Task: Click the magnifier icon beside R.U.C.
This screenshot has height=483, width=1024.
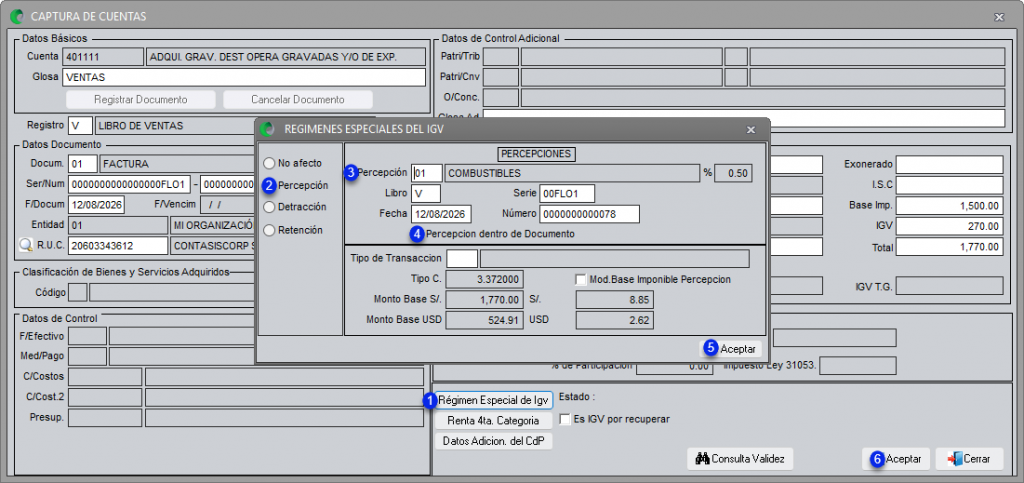Action: pyautogui.click(x=25, y=245)
